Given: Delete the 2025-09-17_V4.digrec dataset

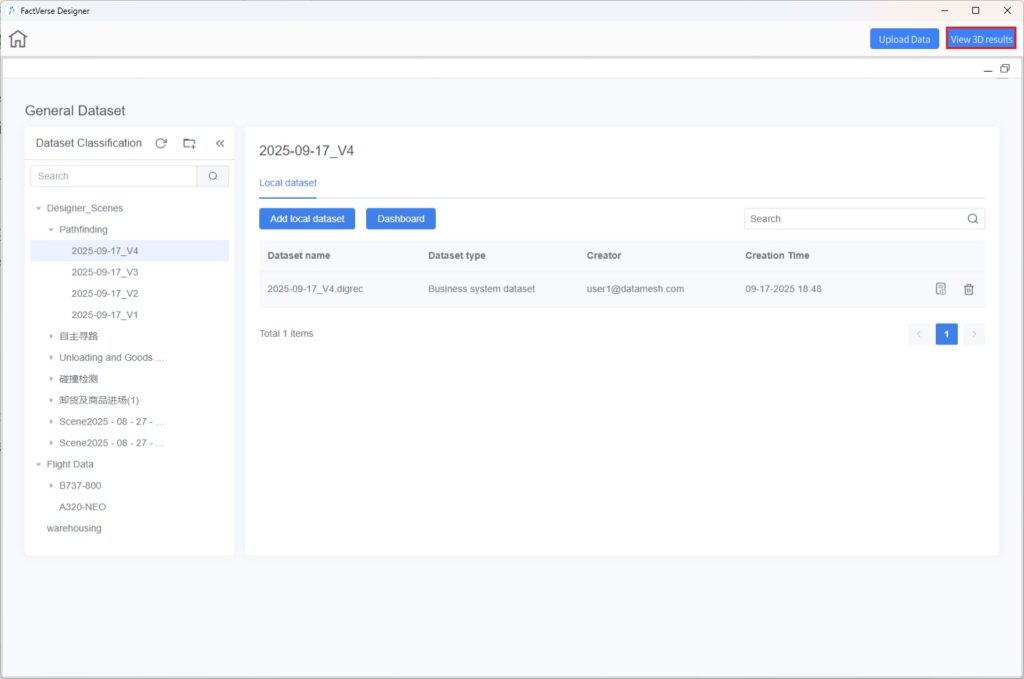Looking at the screenshot, I should tap(968, 289).
